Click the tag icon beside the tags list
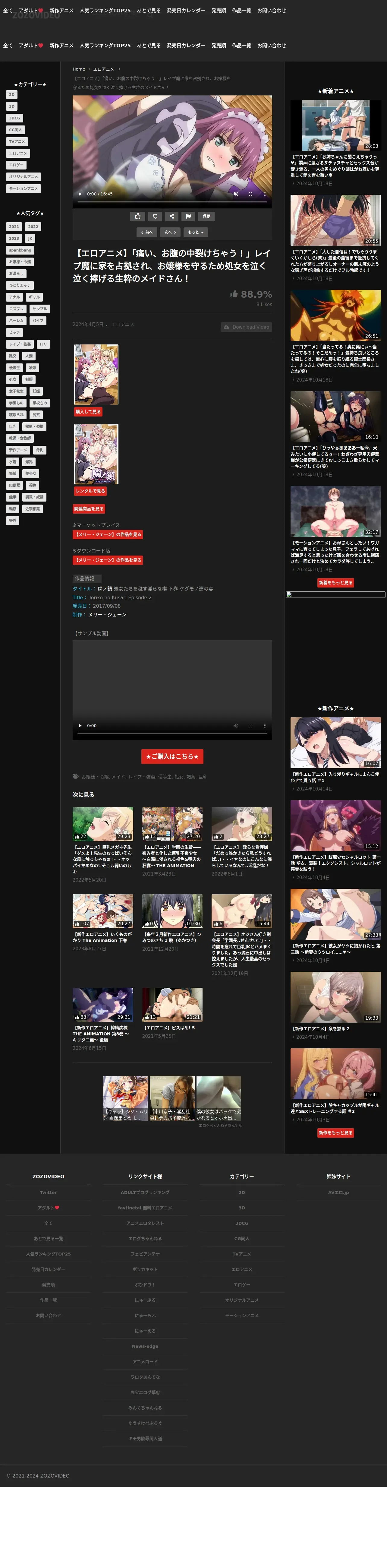 (75, 777)
